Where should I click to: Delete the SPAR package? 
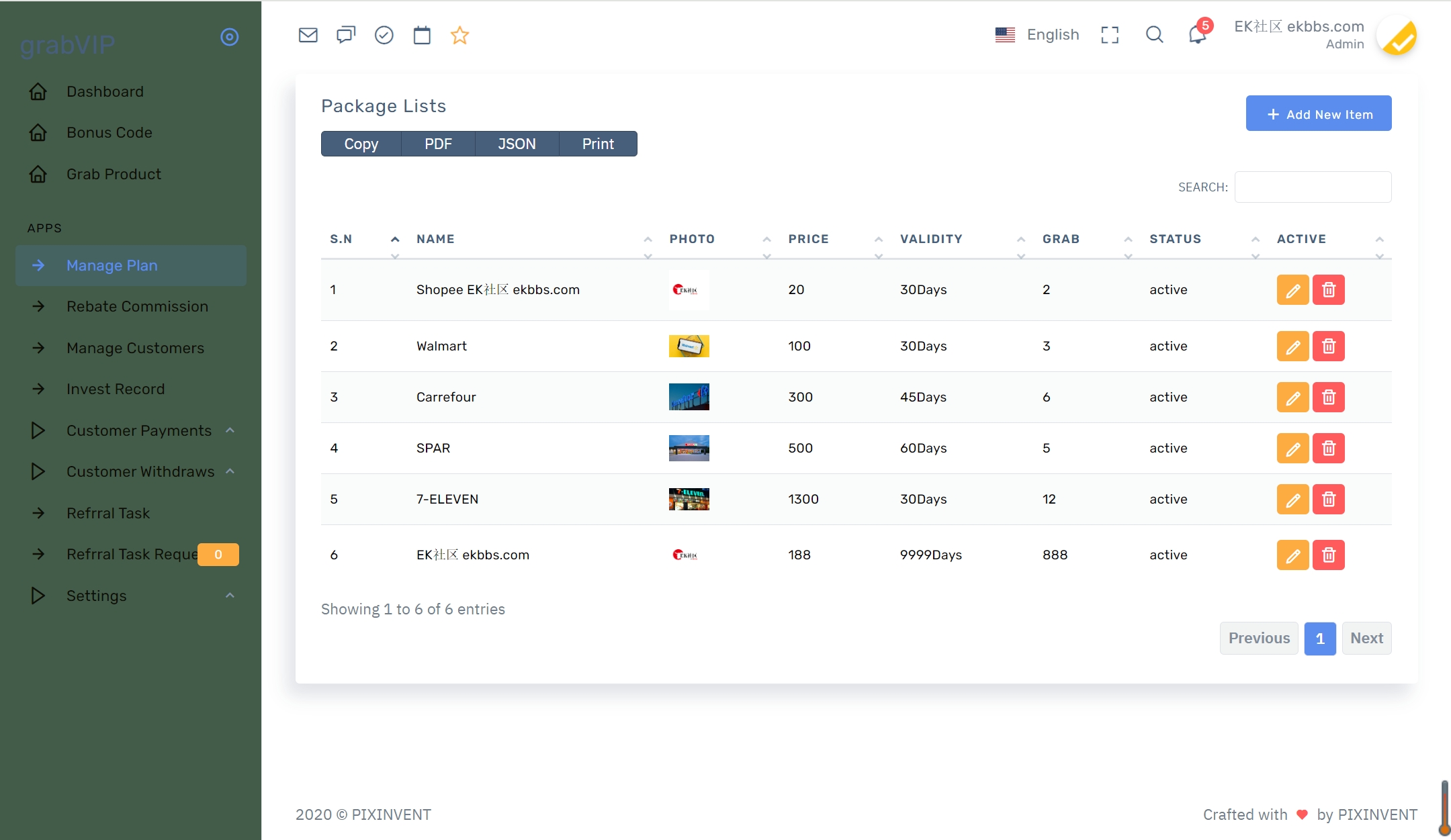pos(1329,449)
